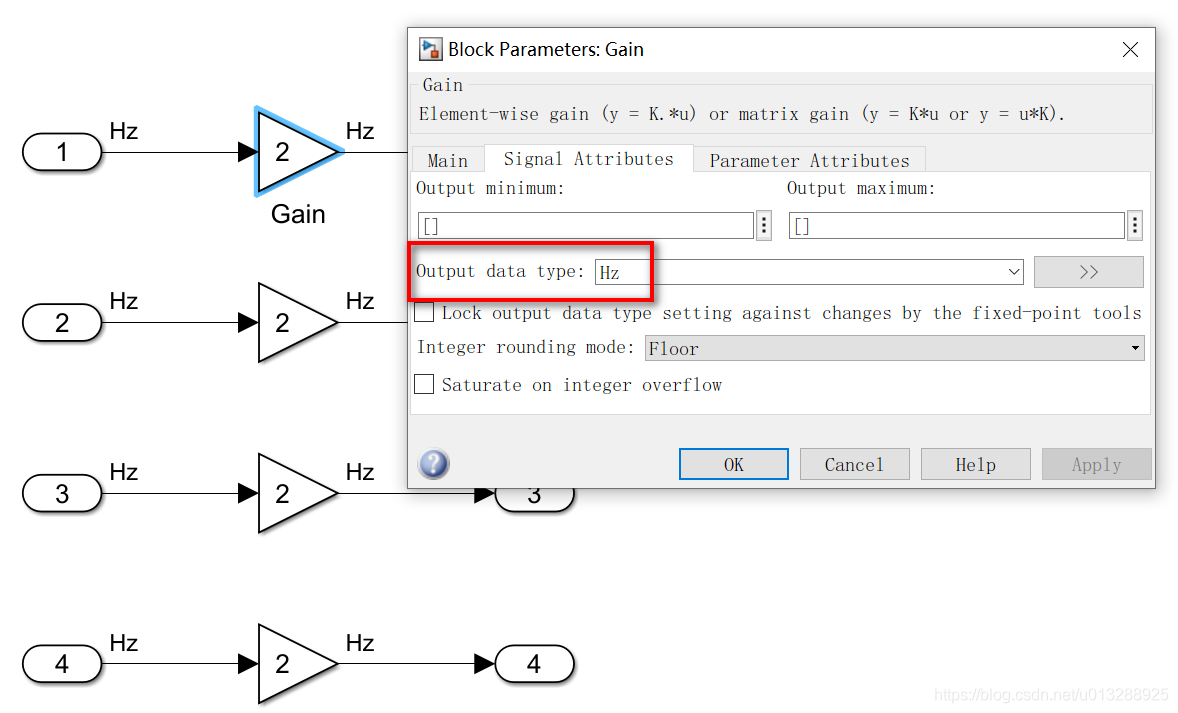Open the Output maximum options menu
The height and width of the screenshot is (713, 1178).
pos(1134,226)
